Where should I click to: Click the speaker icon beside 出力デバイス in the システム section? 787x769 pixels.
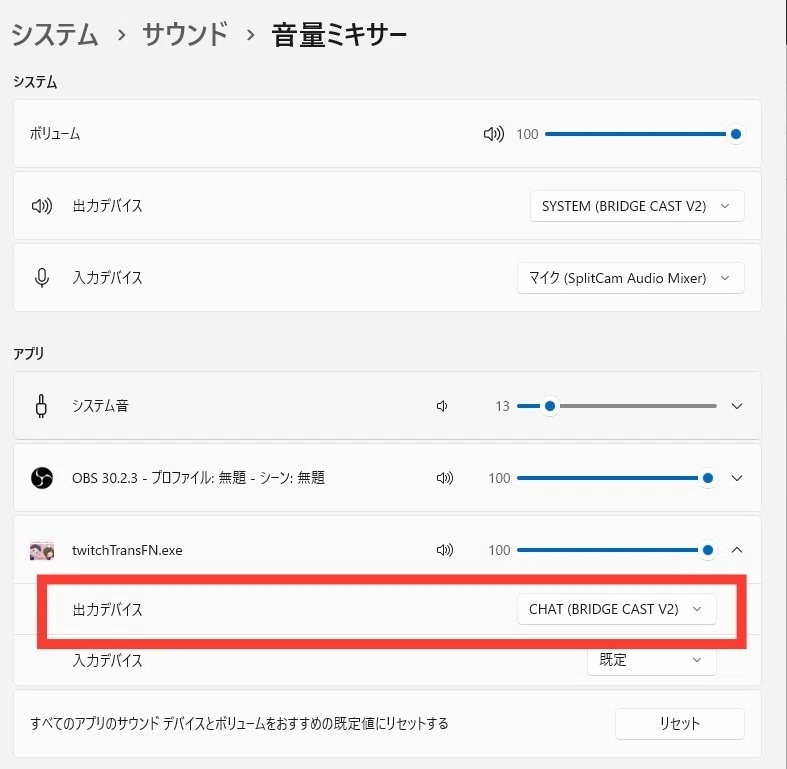coord(42,206)
